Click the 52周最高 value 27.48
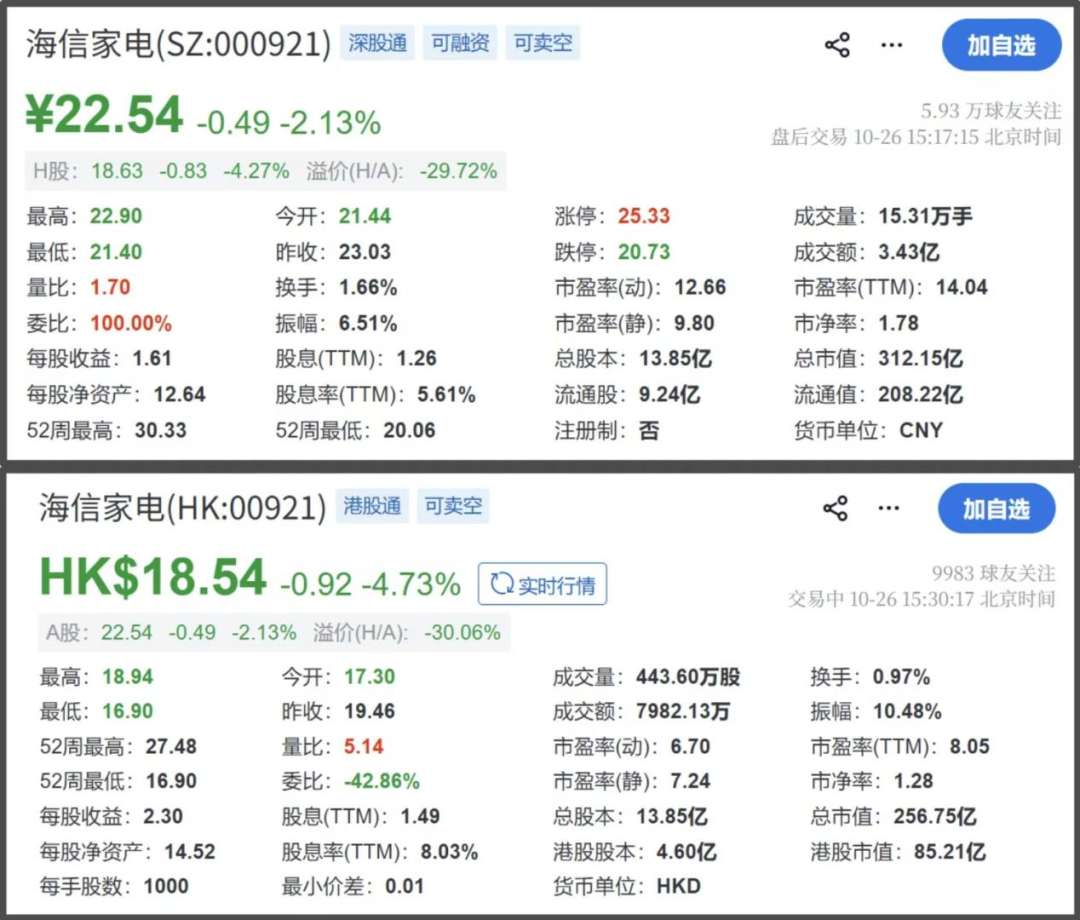The width and height of the screenshot is (1080, 920). tap(171, 746)
